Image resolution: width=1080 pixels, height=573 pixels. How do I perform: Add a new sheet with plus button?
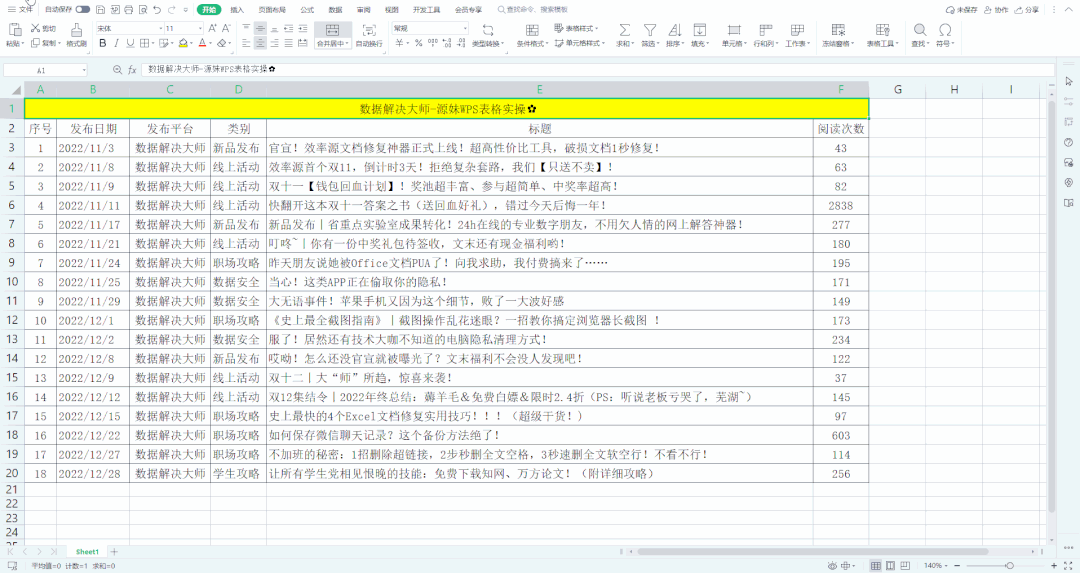coord(114,552)
